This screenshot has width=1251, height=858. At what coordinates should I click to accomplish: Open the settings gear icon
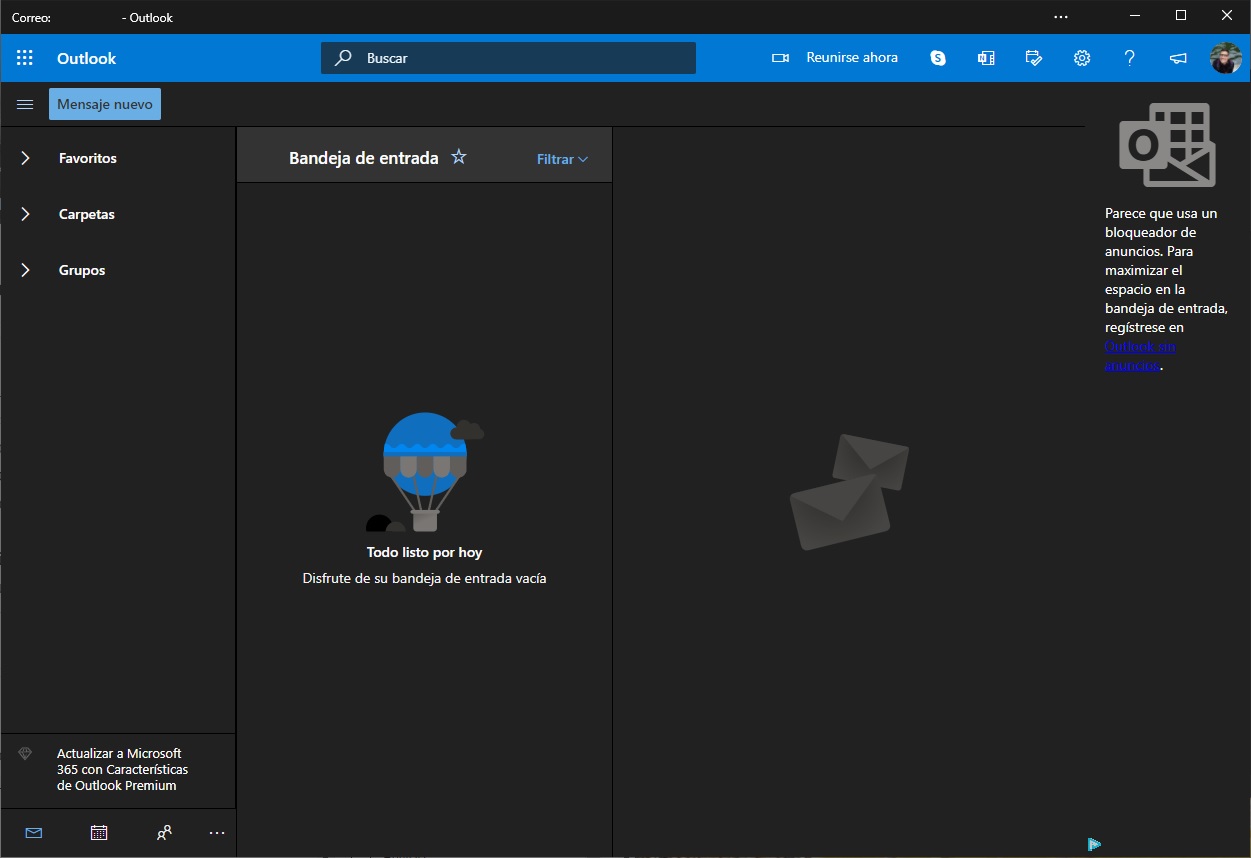click(1082, 58)
